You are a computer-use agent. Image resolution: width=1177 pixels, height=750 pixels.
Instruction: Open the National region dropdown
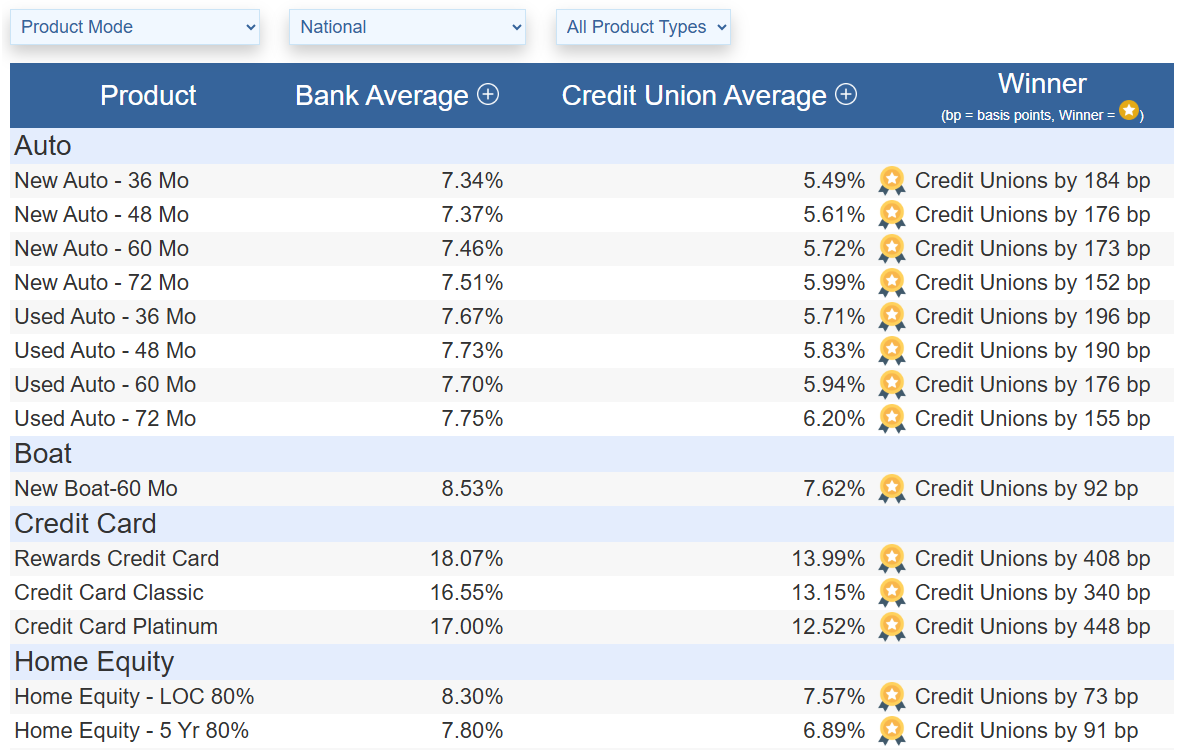point(407,27)
